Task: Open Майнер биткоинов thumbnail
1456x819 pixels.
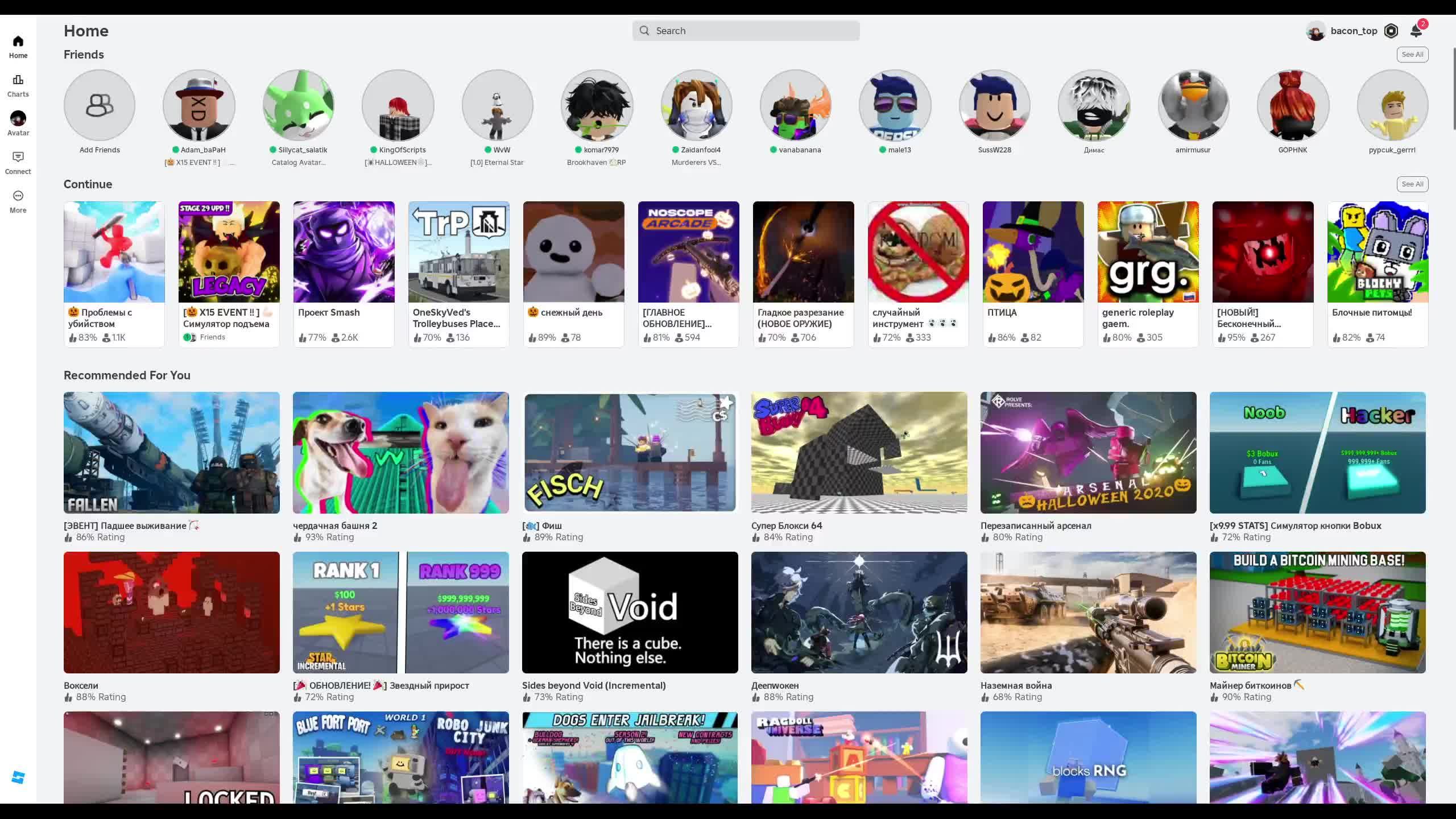Action: (1318, 613)
